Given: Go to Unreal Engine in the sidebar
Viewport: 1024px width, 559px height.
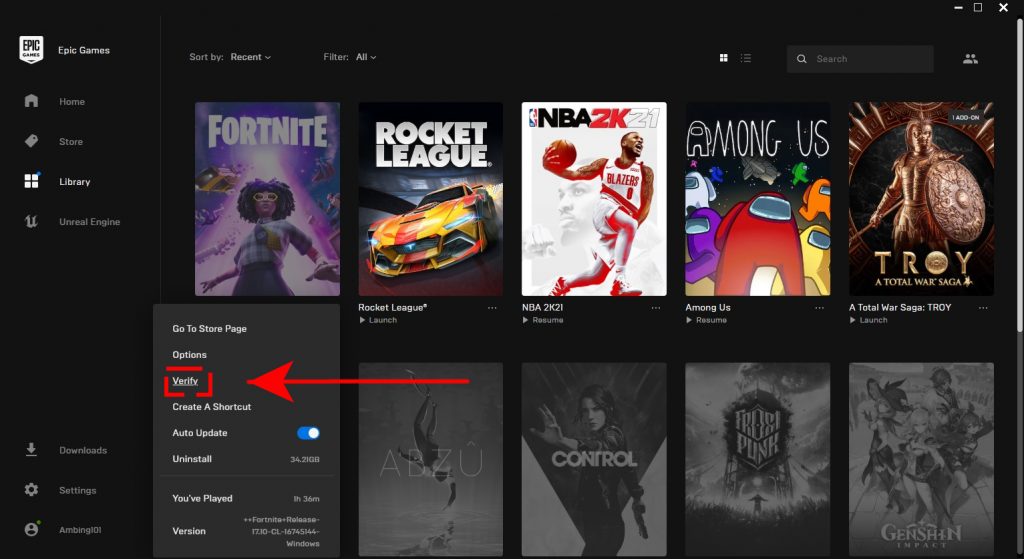Looking at the screenshot, I should (89, 222).
